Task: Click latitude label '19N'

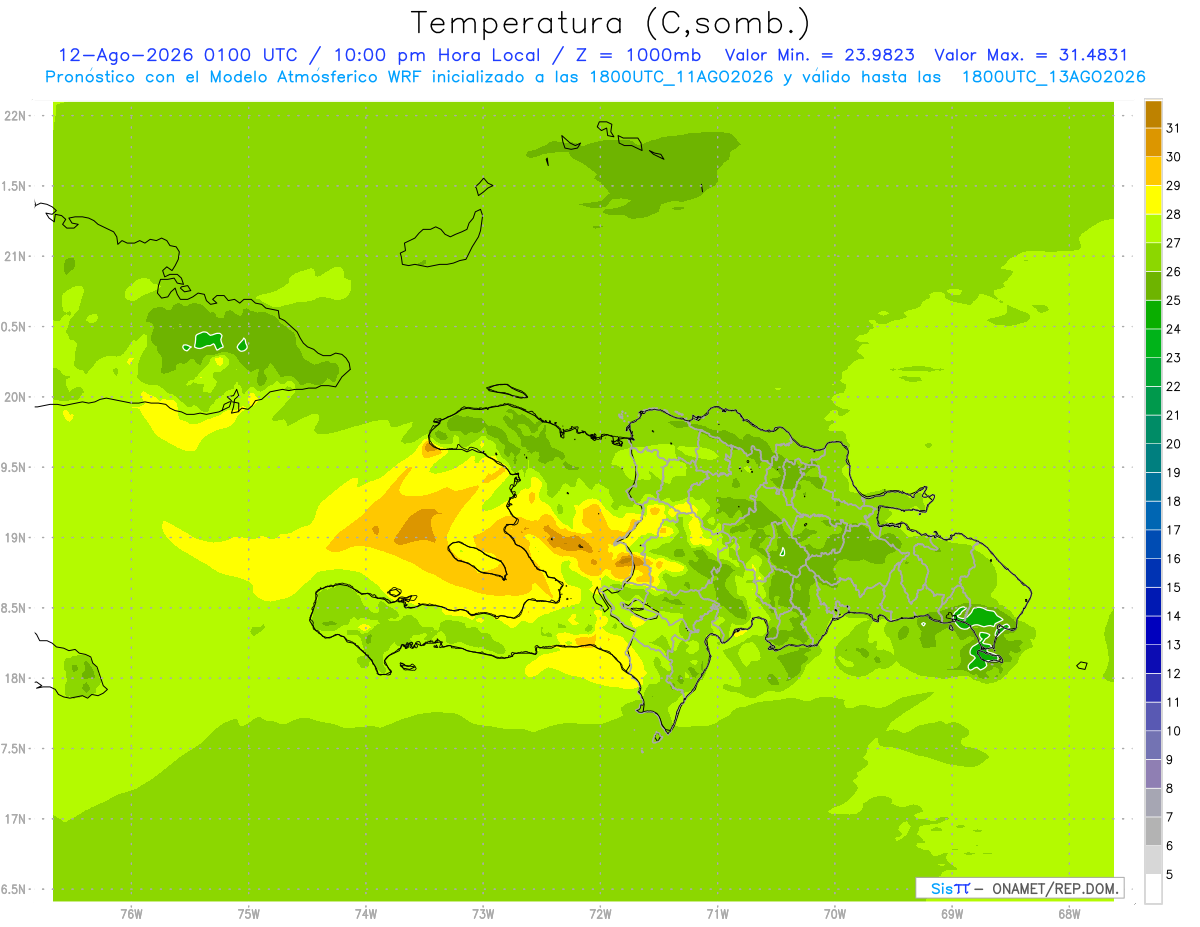Action: tap(15, 537)
